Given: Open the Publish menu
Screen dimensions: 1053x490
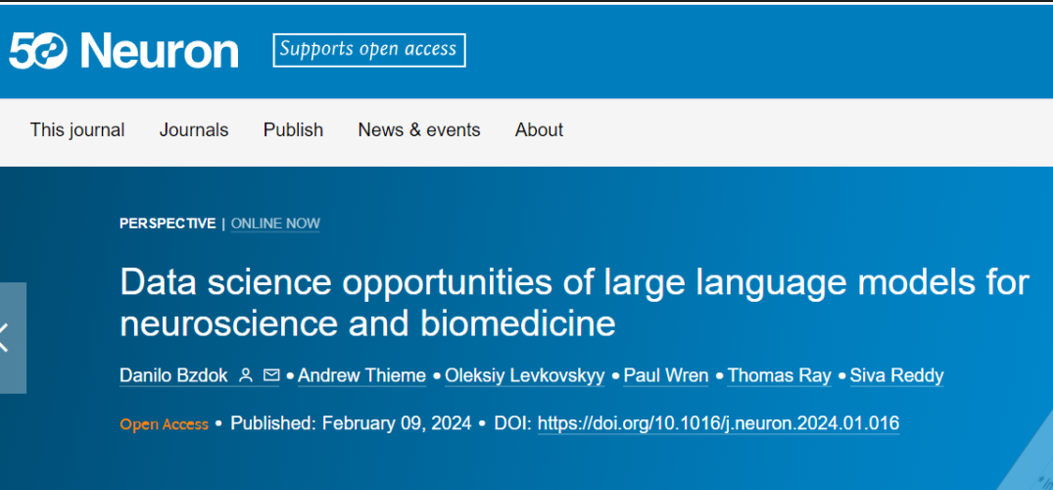Looking at the screenshot, I should [x=293, y=130].
